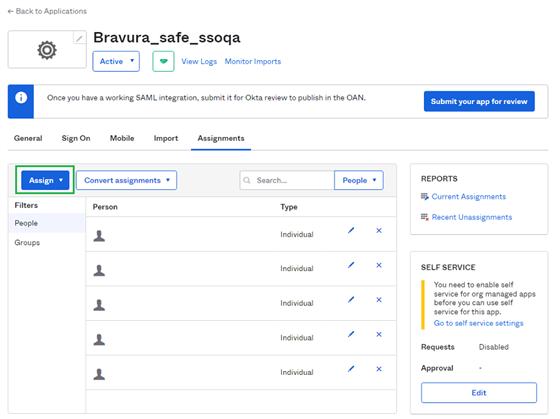Click the Bravura_safe_ssoqa app title

pyautogui.click(x=167, y=38)
